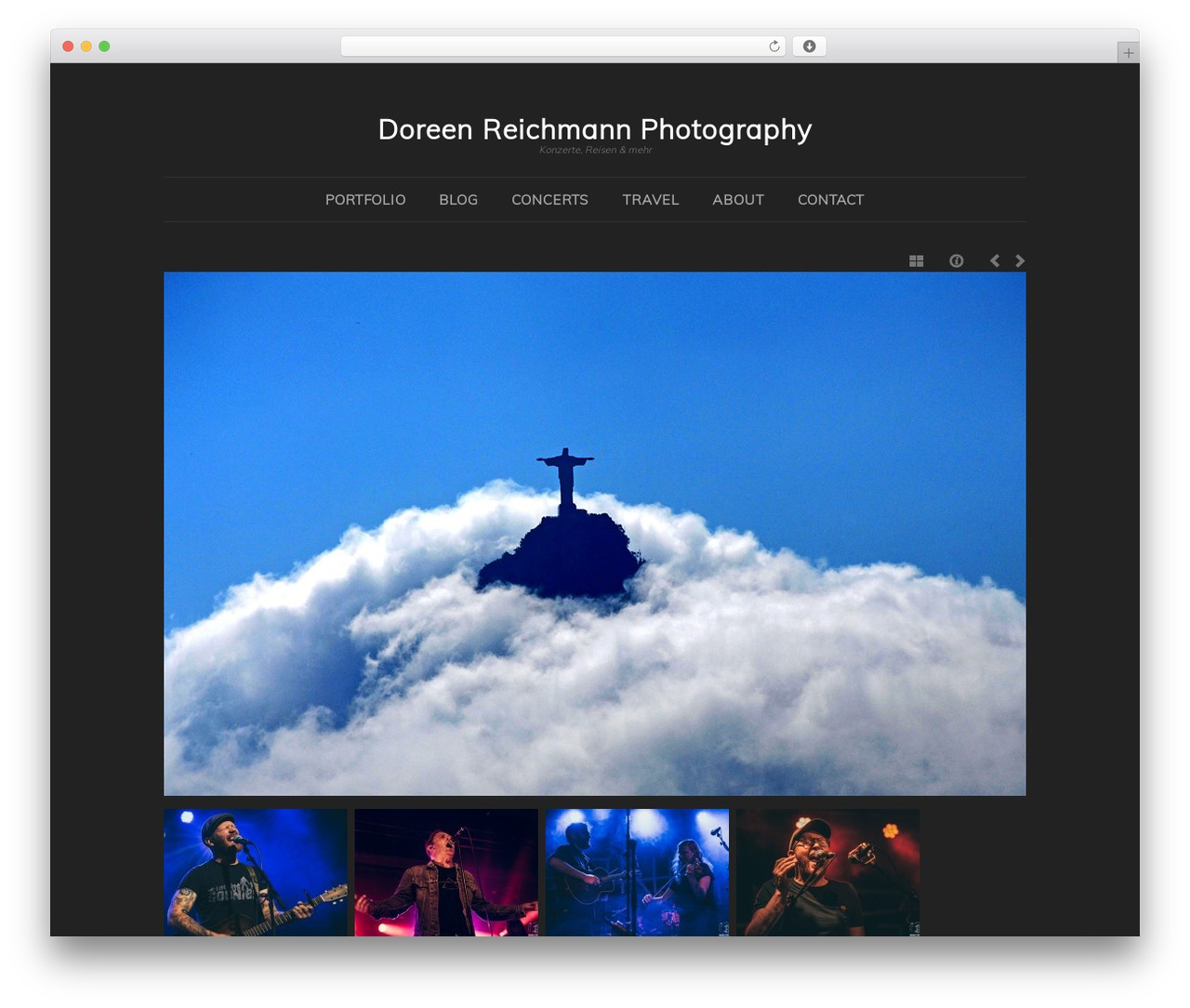
Task: Go to the Blog page
Action: (458, 200)
